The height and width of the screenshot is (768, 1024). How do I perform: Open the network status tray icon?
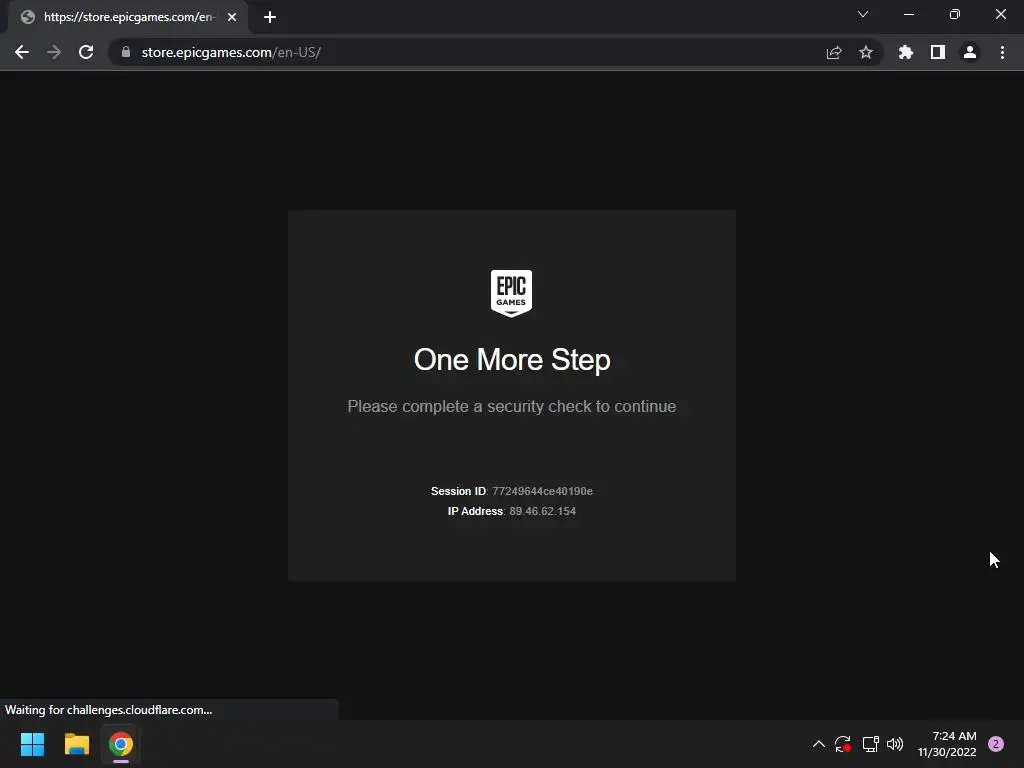pos(871,744)
